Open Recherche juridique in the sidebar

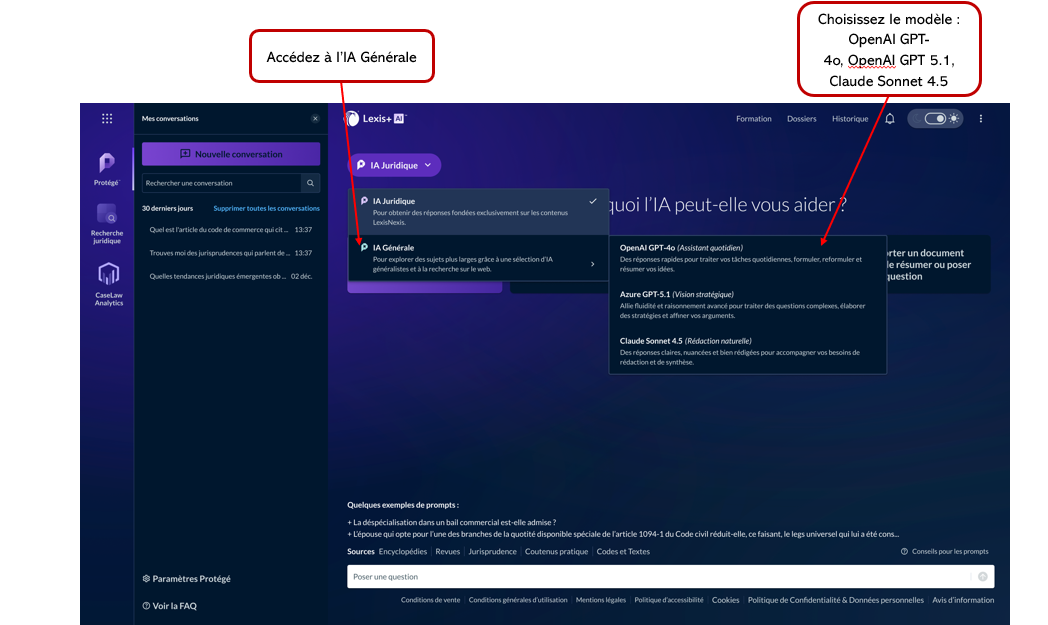[x=107, y=222]
